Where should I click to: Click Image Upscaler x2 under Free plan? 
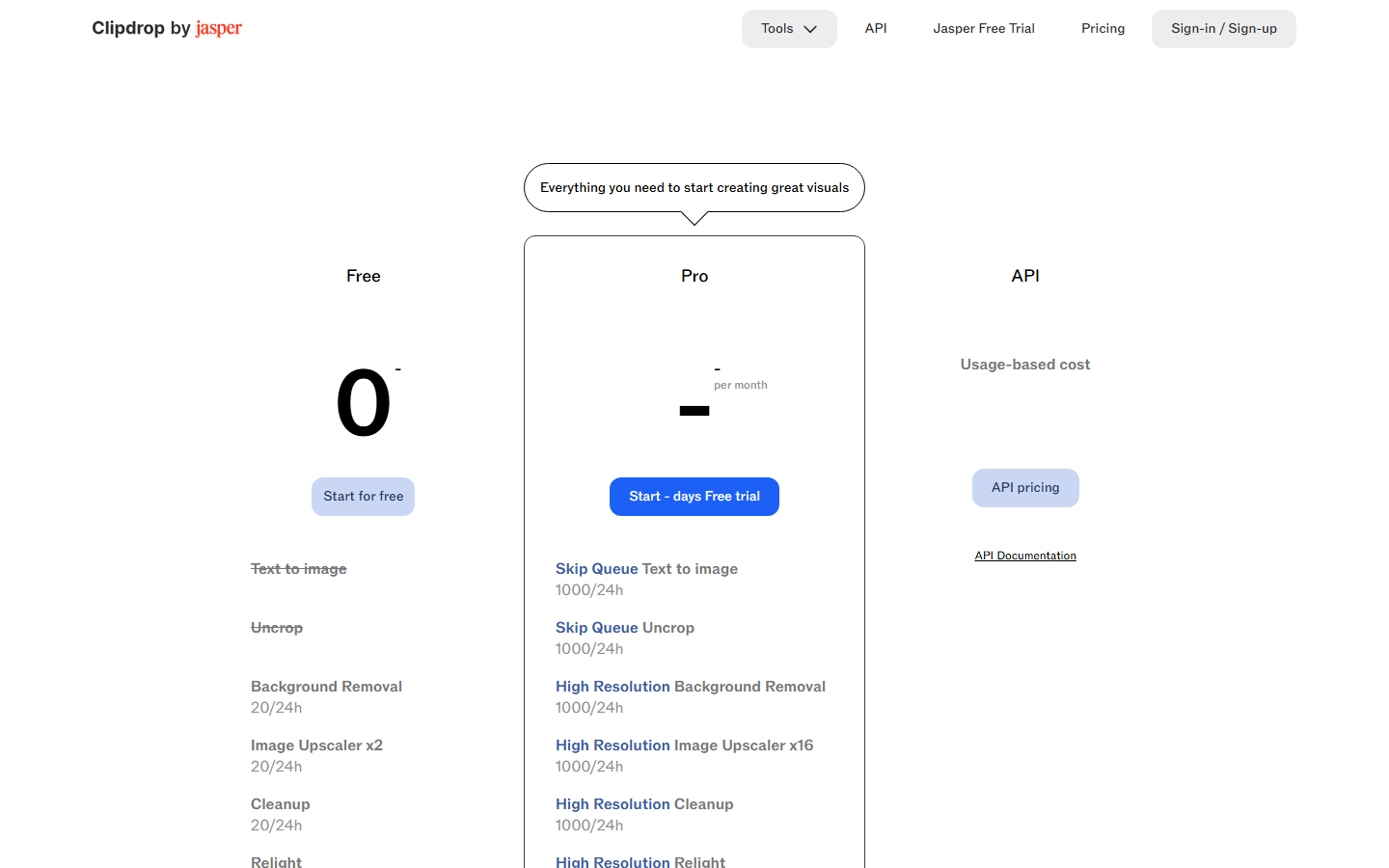coord(316,746)
